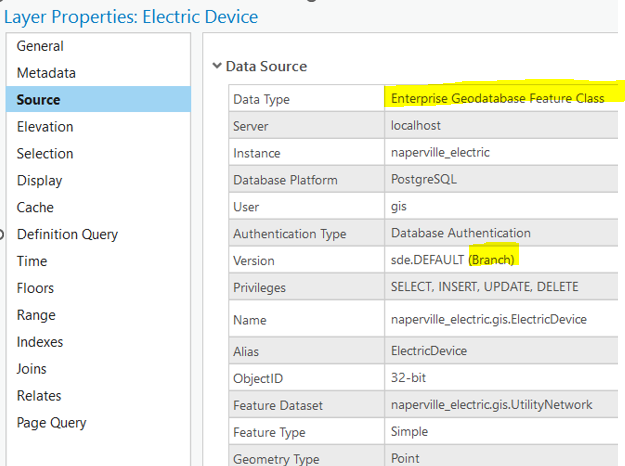Image resolution: width=625 pixels, height=466 pixels.
Task: Open the Page Query tab
Action: point(51,423)
